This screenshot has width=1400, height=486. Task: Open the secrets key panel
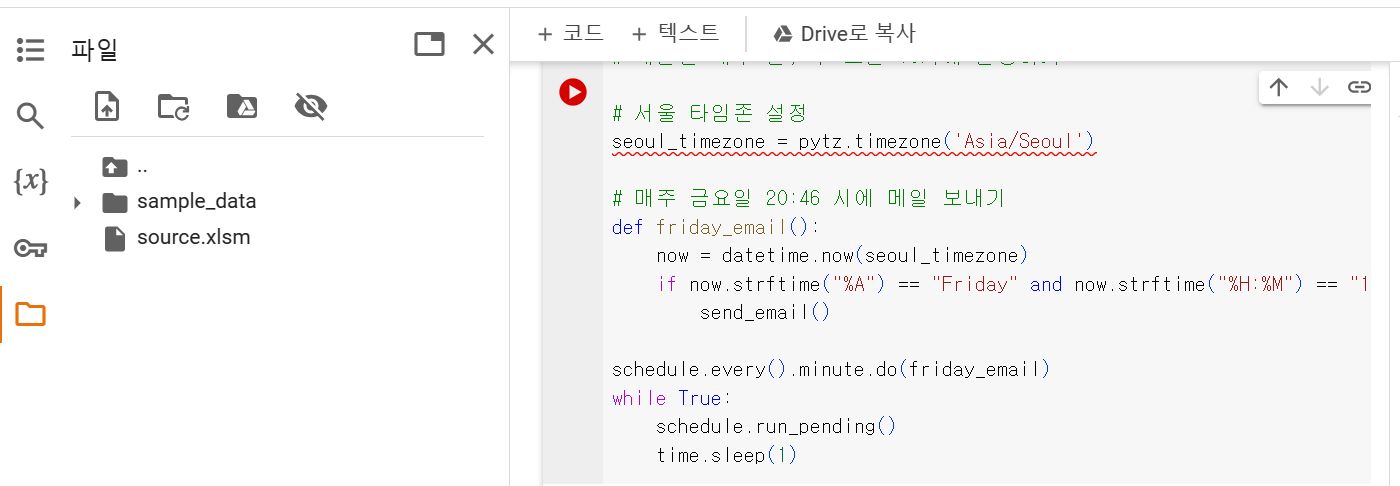coord(31,248)
